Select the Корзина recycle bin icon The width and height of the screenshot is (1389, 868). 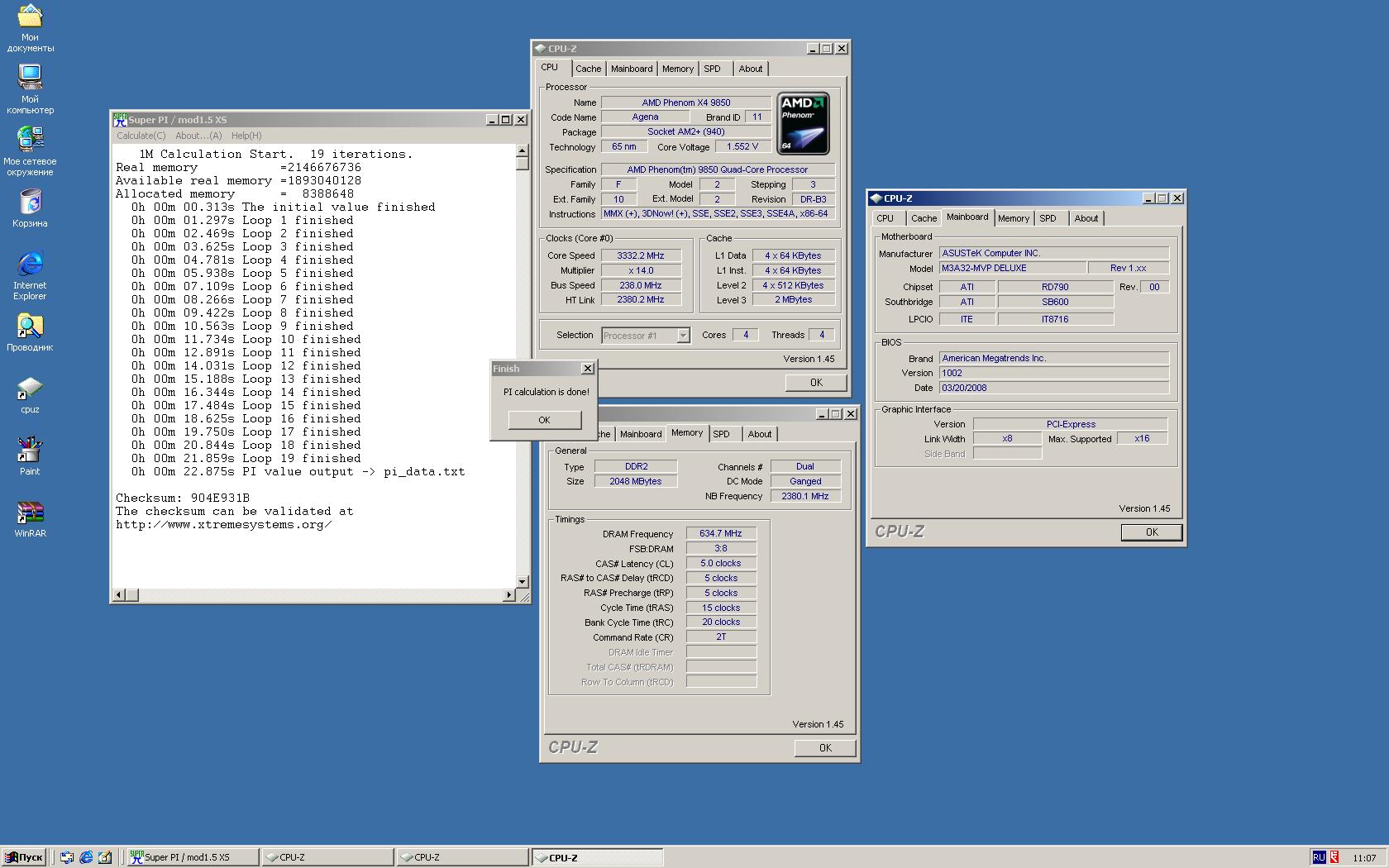tap(30, 208)
